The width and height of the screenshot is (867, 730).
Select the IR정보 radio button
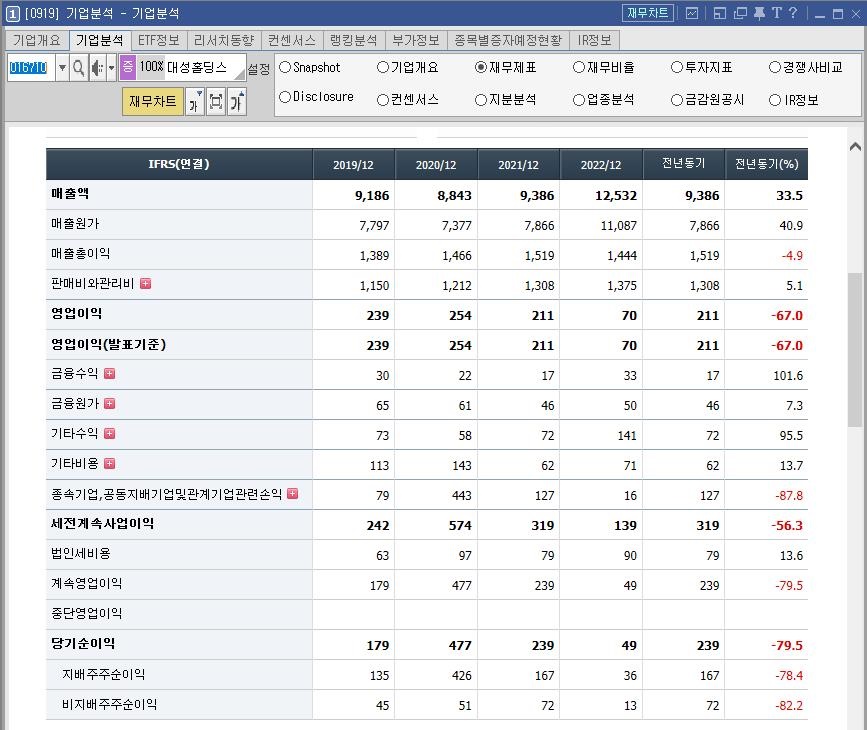(x=775, y=100)
